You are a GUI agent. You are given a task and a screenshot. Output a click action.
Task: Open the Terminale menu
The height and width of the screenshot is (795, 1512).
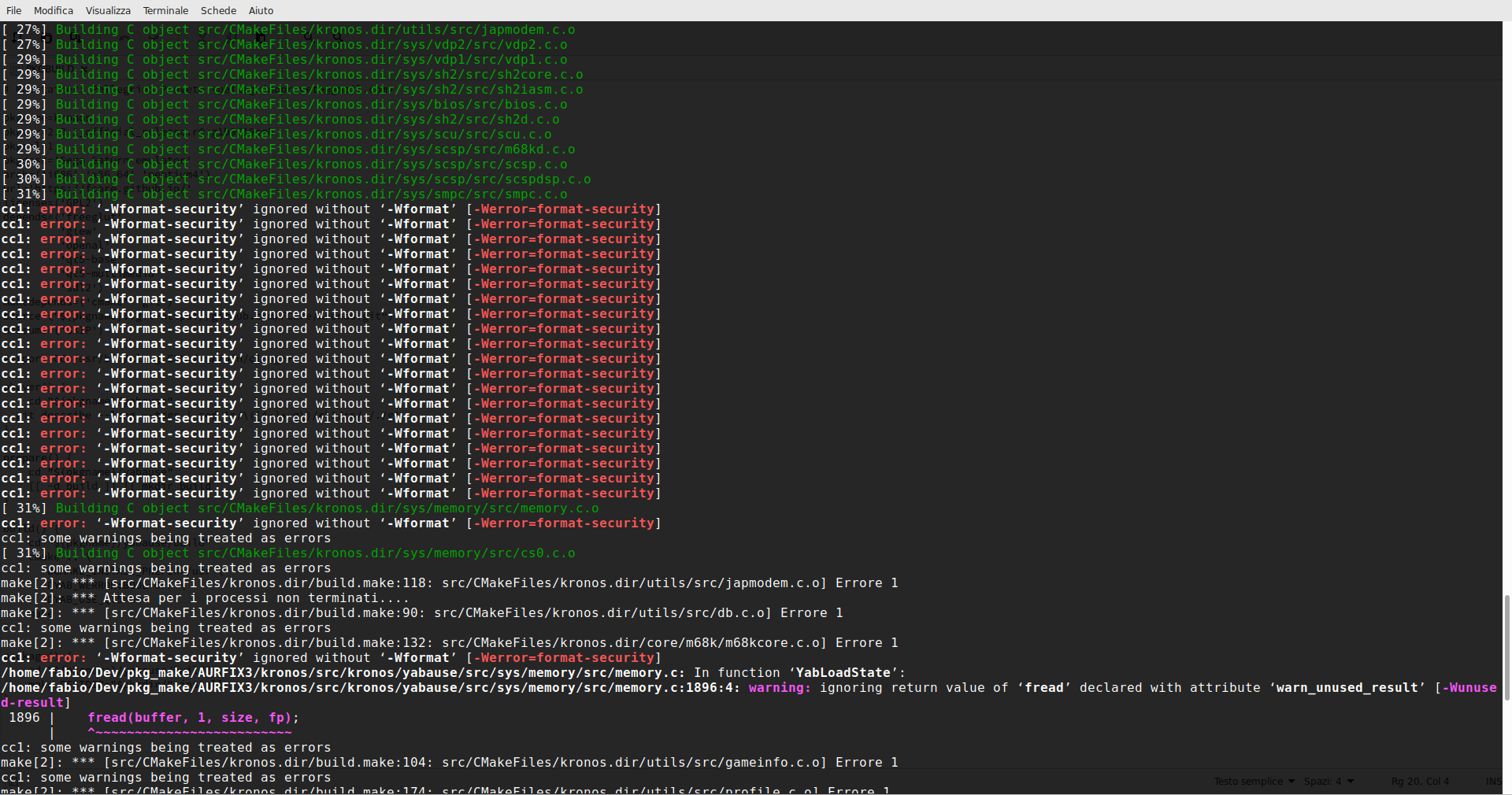pyautogui.click(x=165, y=10)
